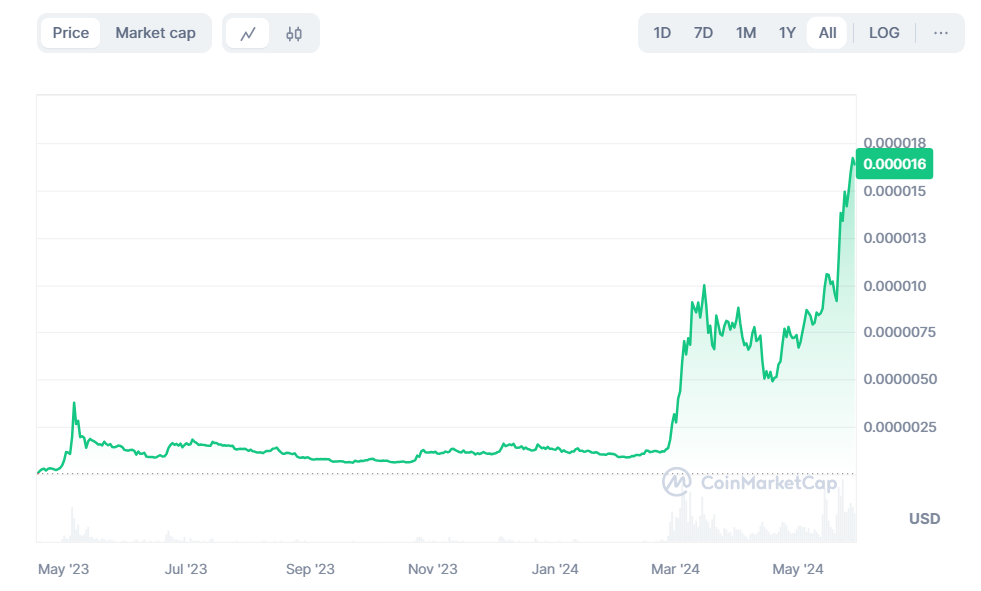Set chart range to 1D
Image resolution: width=981 pixels, height=591 pixels.
[662, 33]
